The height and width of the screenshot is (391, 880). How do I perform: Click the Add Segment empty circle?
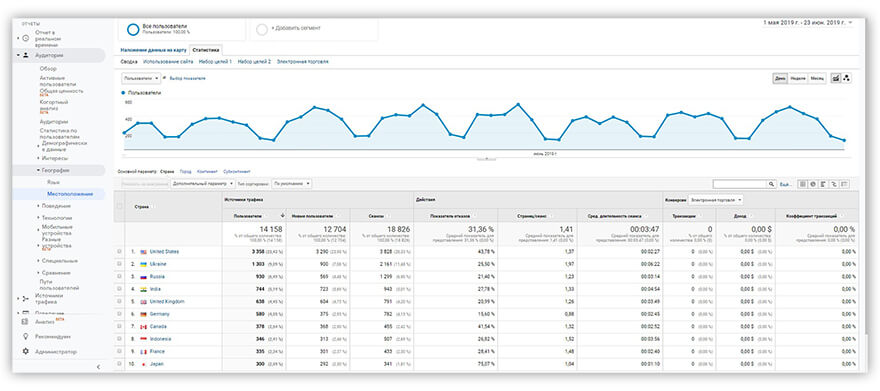262,29
